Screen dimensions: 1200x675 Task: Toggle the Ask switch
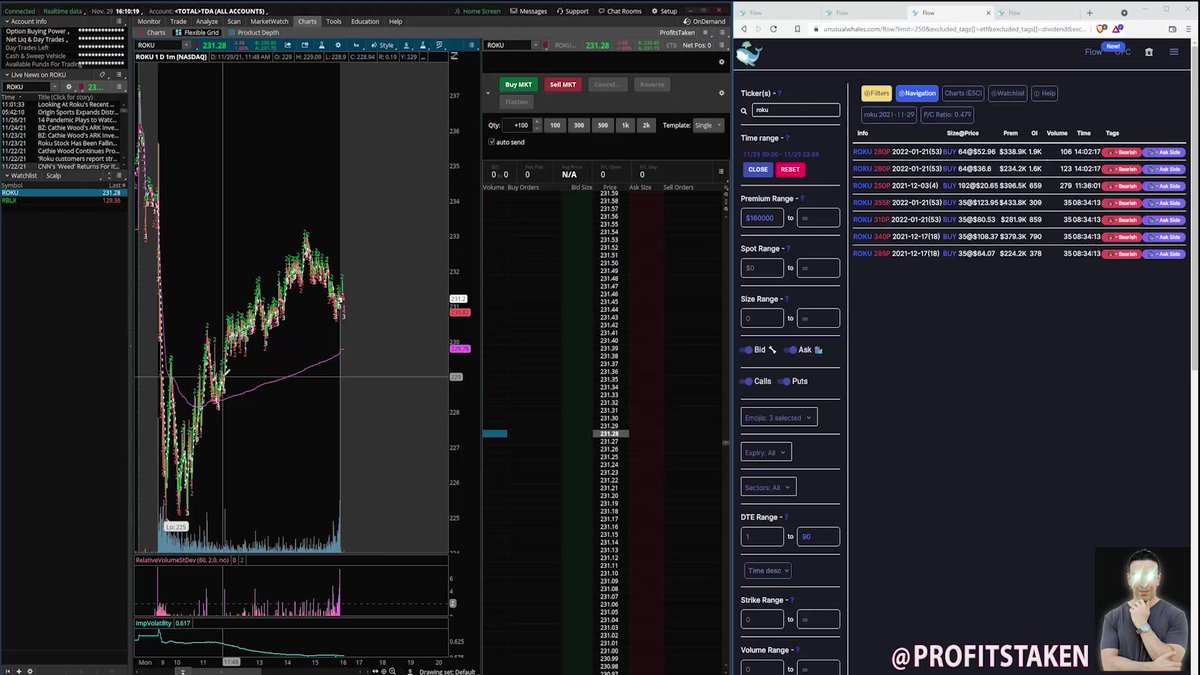[x=791, y=350]
